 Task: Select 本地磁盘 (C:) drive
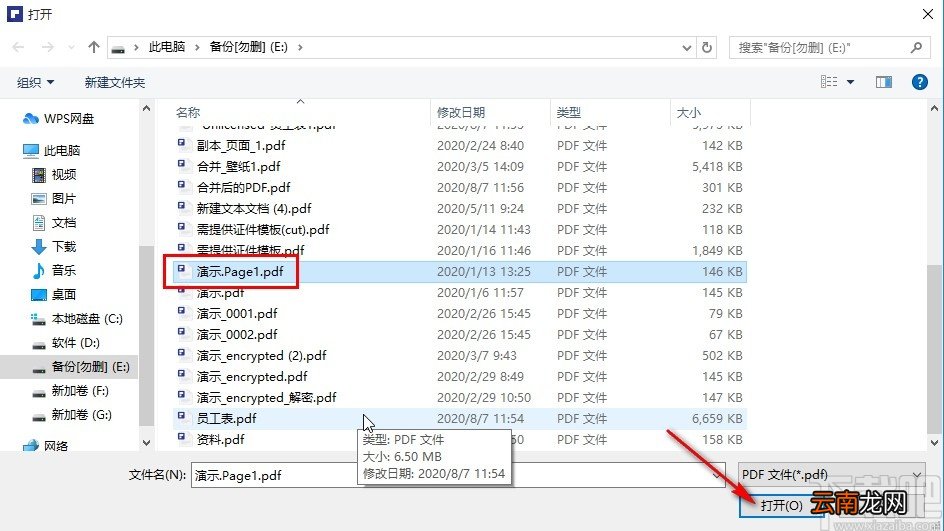76,318
